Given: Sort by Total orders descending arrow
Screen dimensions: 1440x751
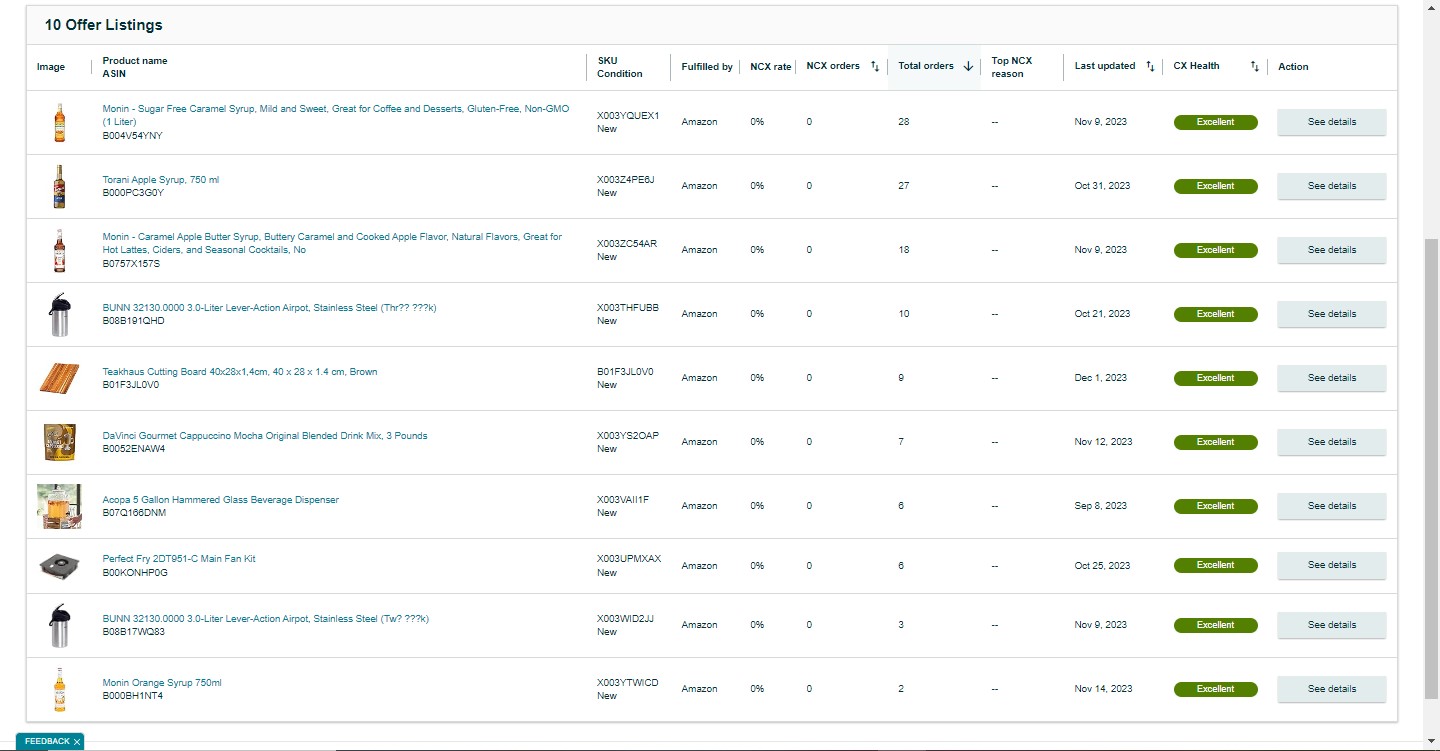Looking at the screenshot, I should (x=968, y=67).
